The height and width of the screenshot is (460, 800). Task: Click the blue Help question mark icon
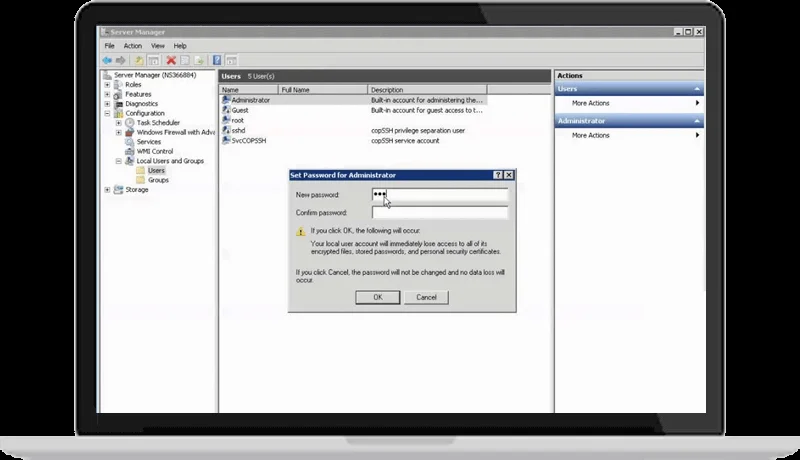click(x=217, y=60)
